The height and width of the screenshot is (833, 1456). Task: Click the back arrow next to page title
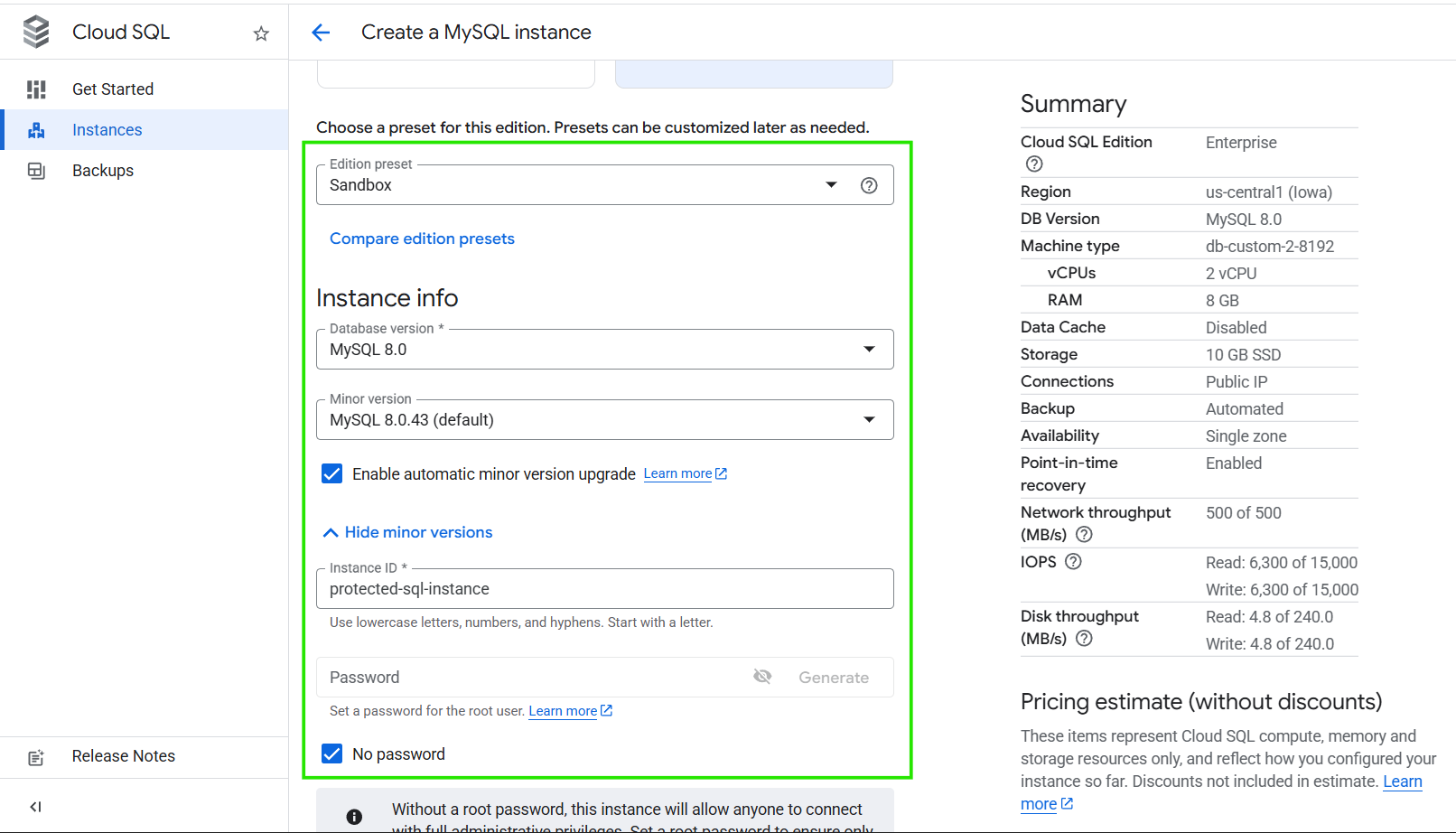(321, 33)
